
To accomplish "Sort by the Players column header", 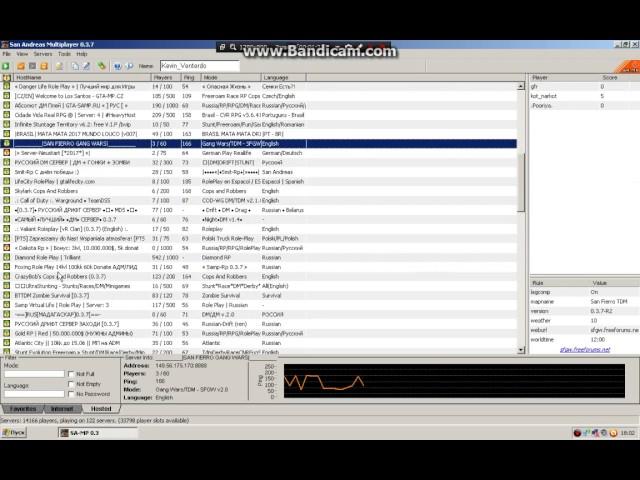I will [x=166, y=77].
